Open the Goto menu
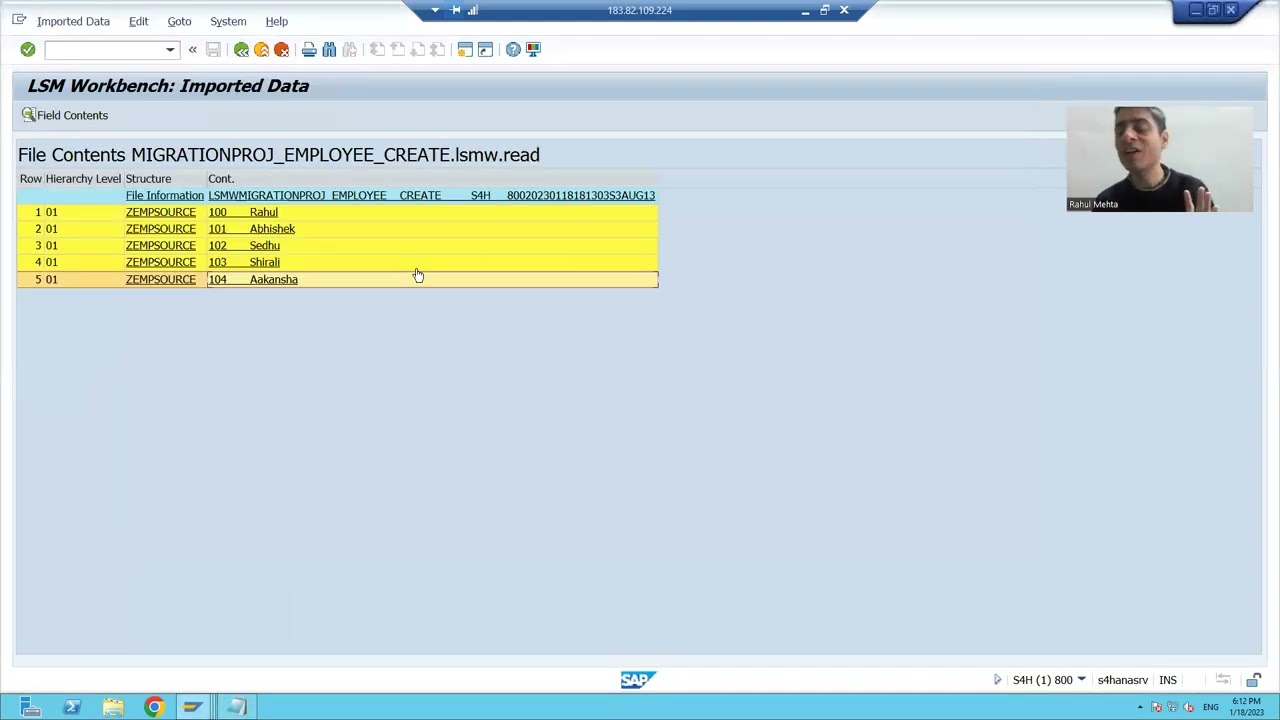Viewport: 1280px width, 720px height. (179, 21)
